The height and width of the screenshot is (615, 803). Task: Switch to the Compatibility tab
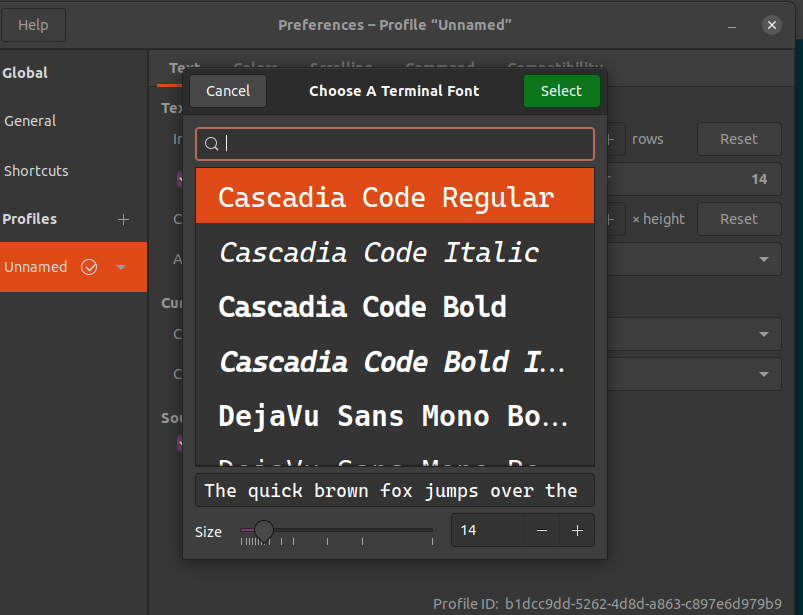click(x=554, y=67)
